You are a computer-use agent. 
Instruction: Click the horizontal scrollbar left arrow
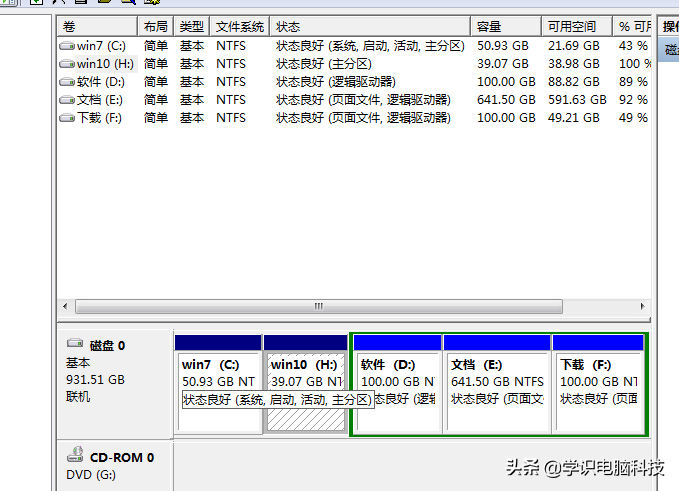pos(65,307)
